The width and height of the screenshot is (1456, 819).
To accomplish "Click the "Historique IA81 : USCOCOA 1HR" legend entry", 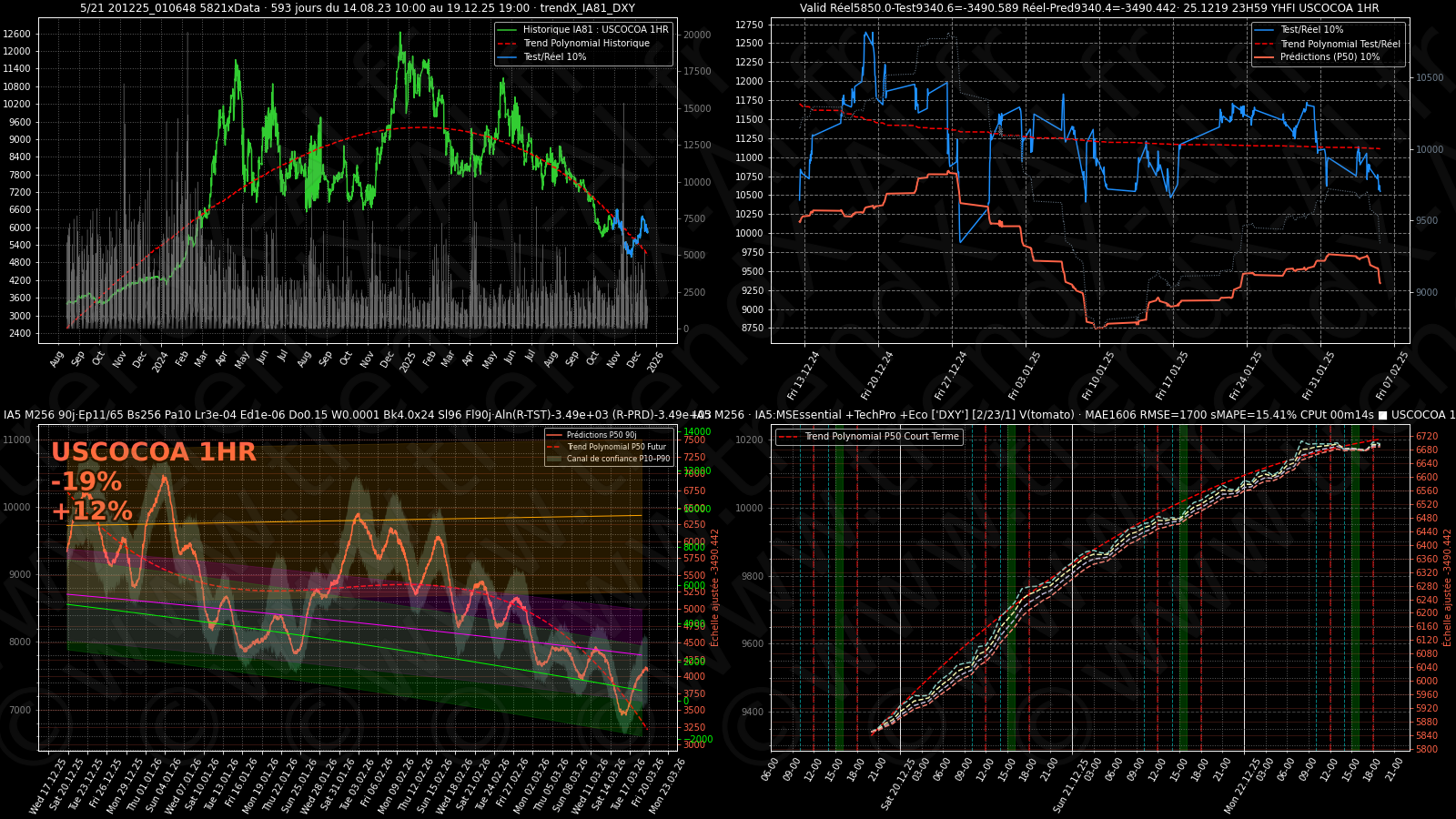I will click(x=595, y=30).
